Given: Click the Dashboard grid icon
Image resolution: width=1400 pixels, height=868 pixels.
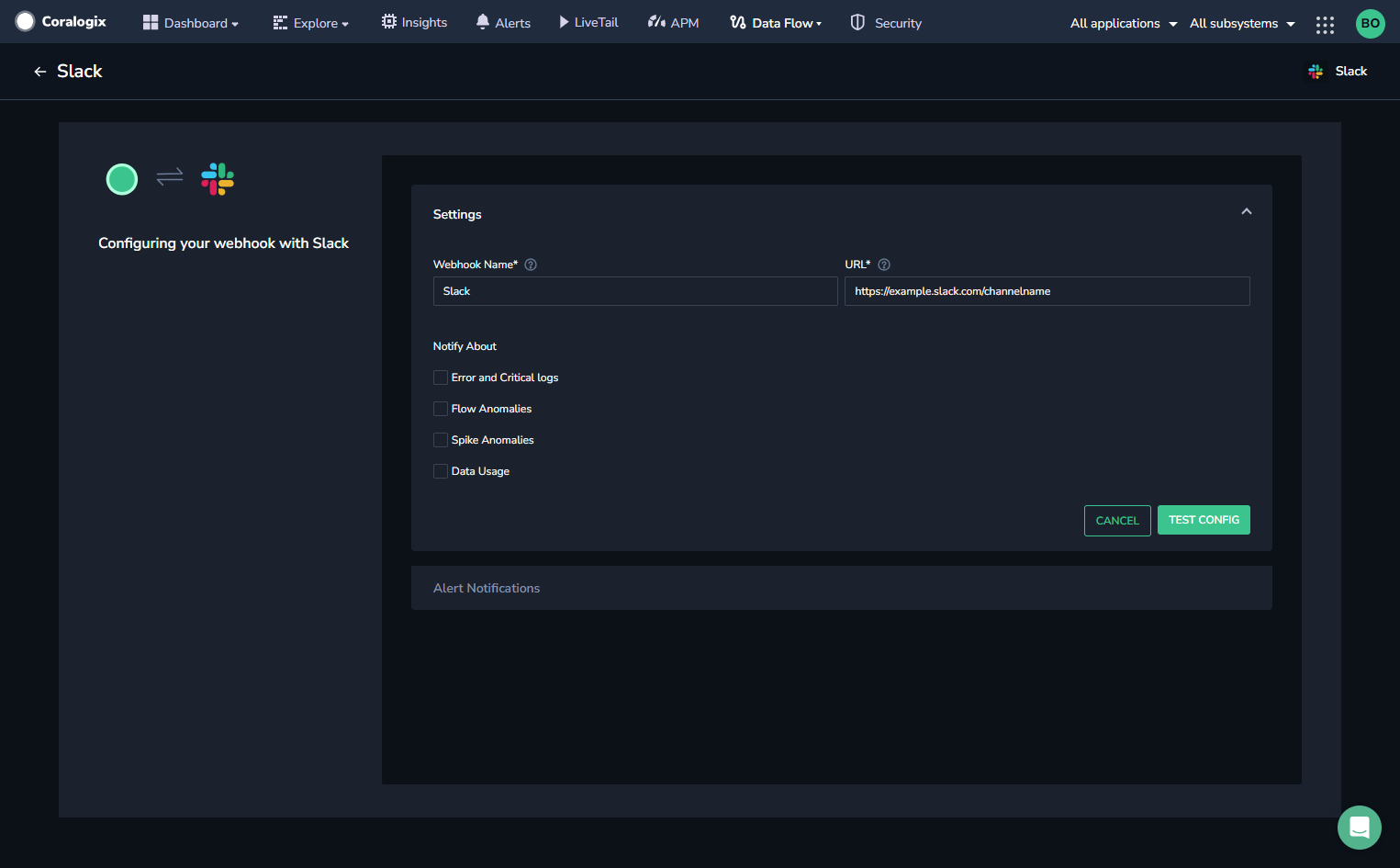Looking at the screenshot, I should (151, 22).
